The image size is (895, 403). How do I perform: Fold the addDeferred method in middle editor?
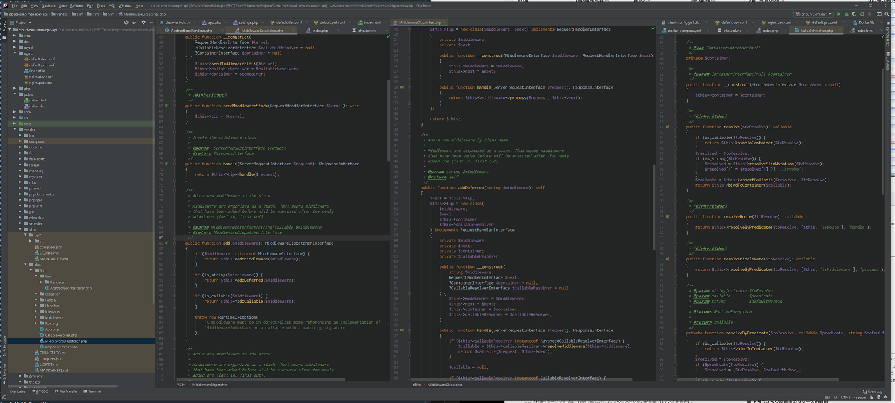410,188
